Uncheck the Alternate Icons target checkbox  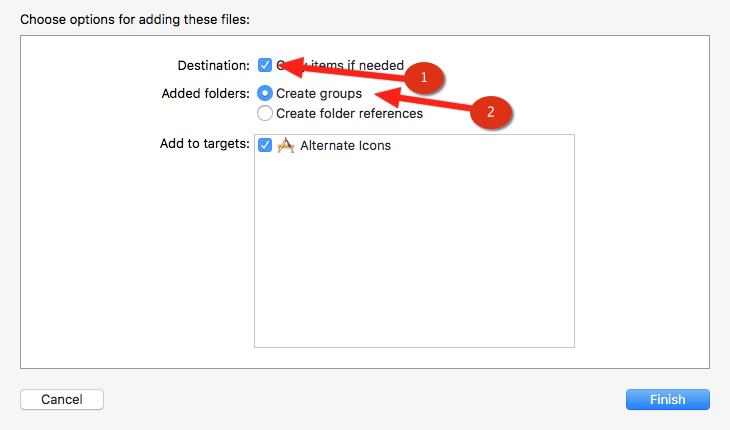coord(265,145)
